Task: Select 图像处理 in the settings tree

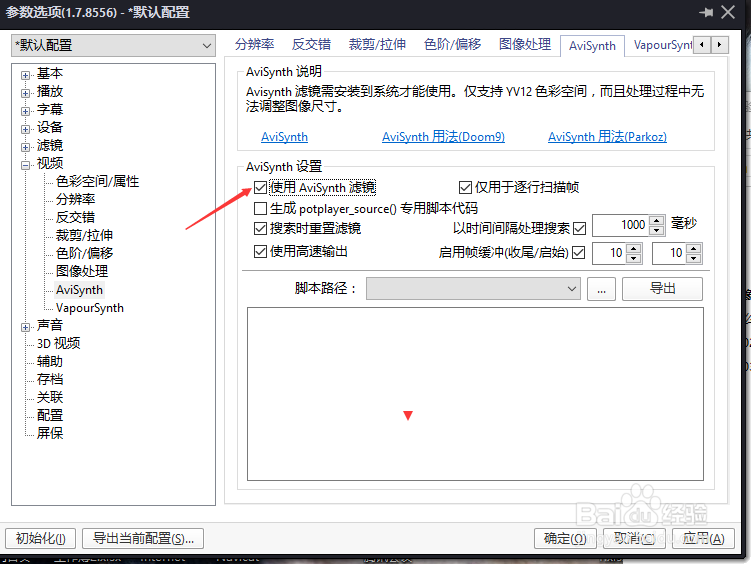Action: click(82, 271)
